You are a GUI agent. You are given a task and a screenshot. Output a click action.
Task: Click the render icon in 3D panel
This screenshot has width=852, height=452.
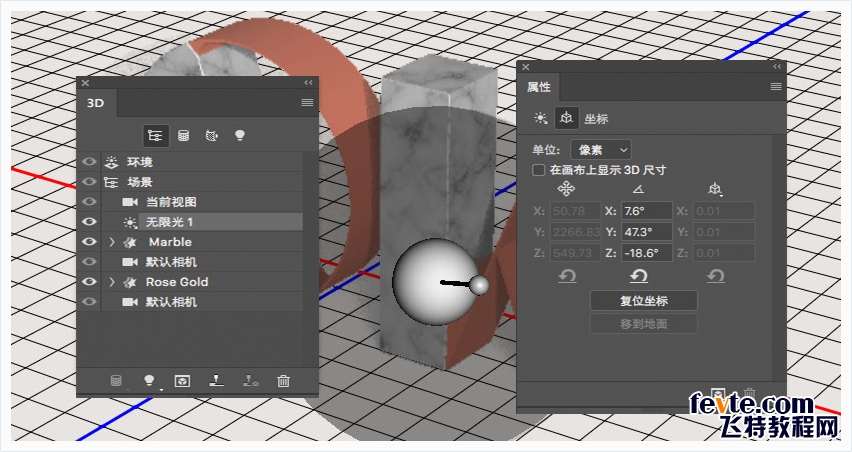coord(182,381)
